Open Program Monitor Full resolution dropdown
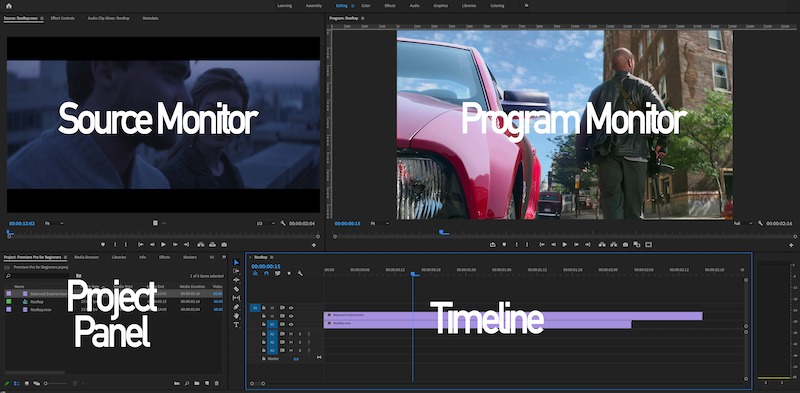The image size is (800, 393). tap(743, 223)
